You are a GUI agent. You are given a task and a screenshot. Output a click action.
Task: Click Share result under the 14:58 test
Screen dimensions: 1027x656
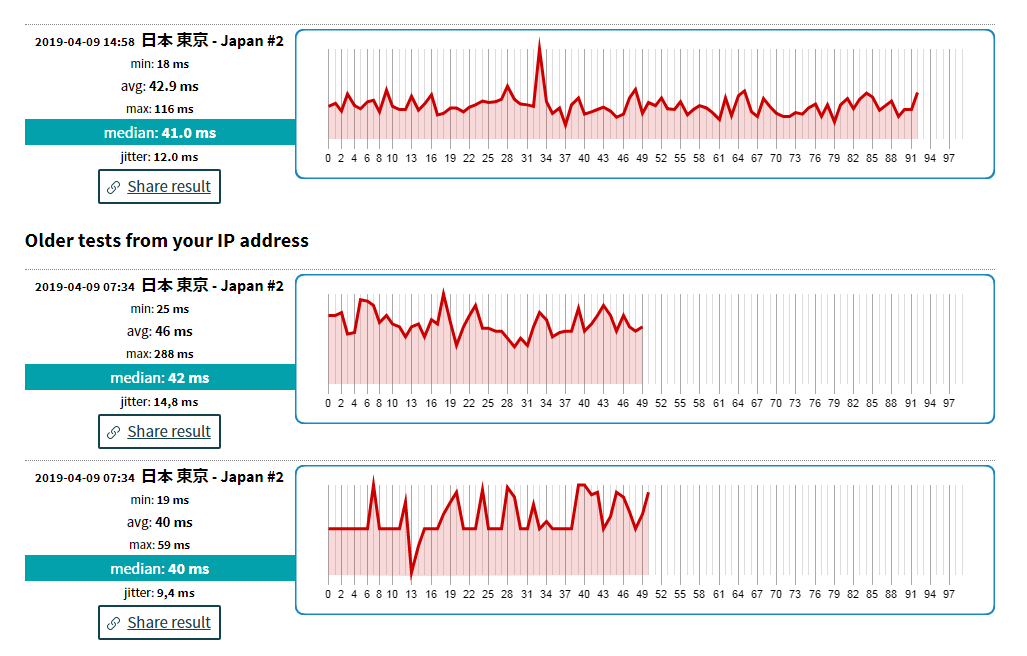click(159, 187)
